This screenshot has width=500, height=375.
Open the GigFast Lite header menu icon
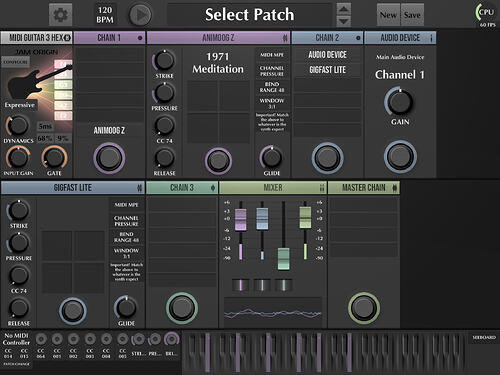pos(140,188)
